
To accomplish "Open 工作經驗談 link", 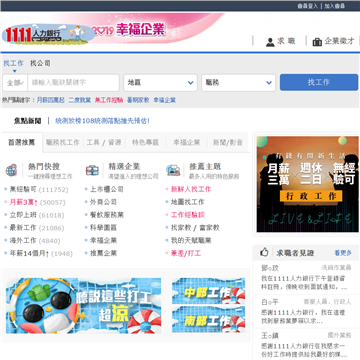I will [x=187, y=215].
